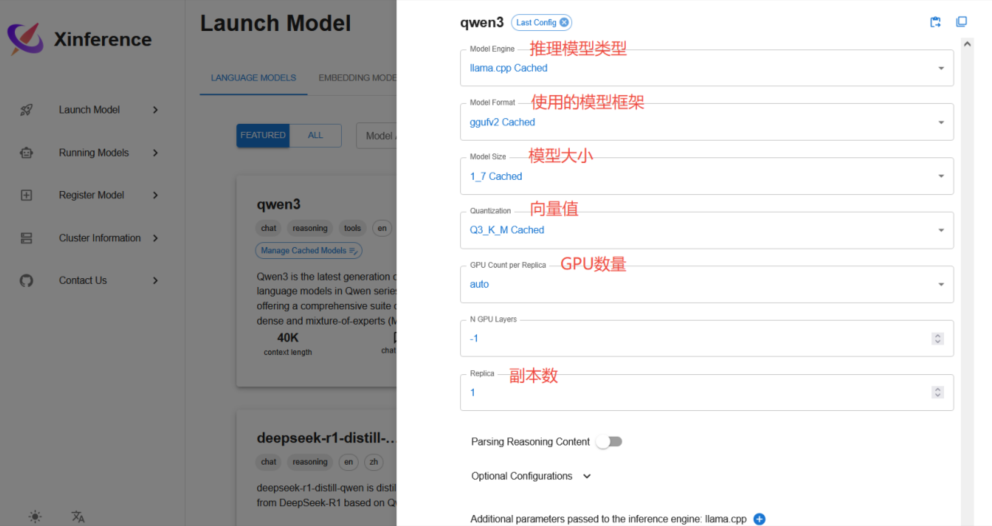Click the tools tag on qwen3 card
The width and height of the screenshot is (992, 526).
coord(352,229)
